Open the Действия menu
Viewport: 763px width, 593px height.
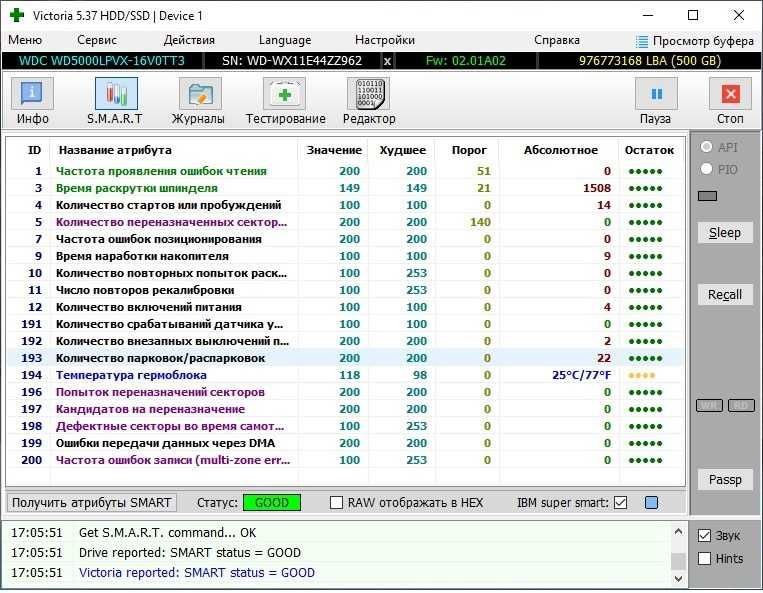coord(189,40)
